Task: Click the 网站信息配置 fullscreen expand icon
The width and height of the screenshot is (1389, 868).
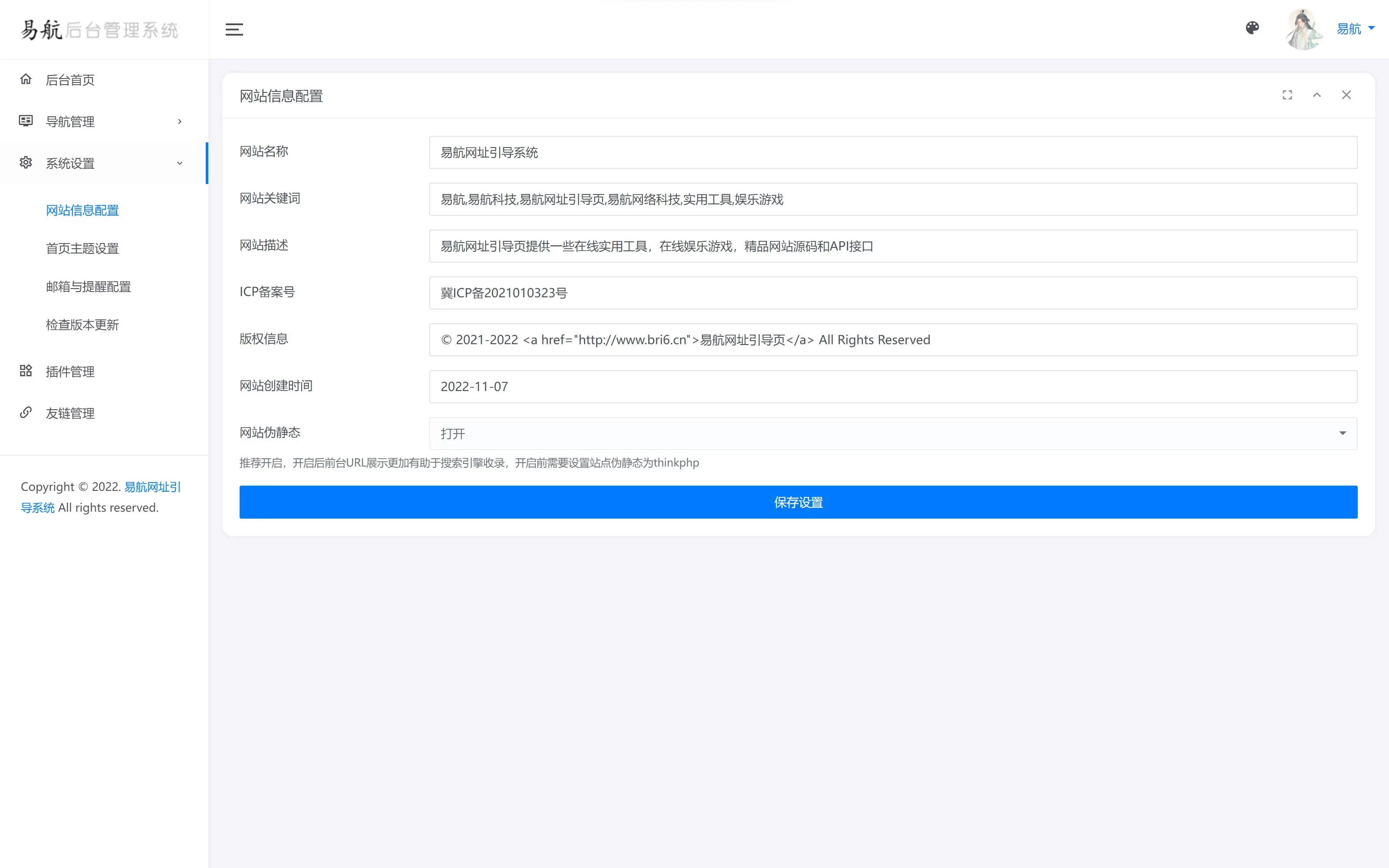Action: (x=1287, y=94)
